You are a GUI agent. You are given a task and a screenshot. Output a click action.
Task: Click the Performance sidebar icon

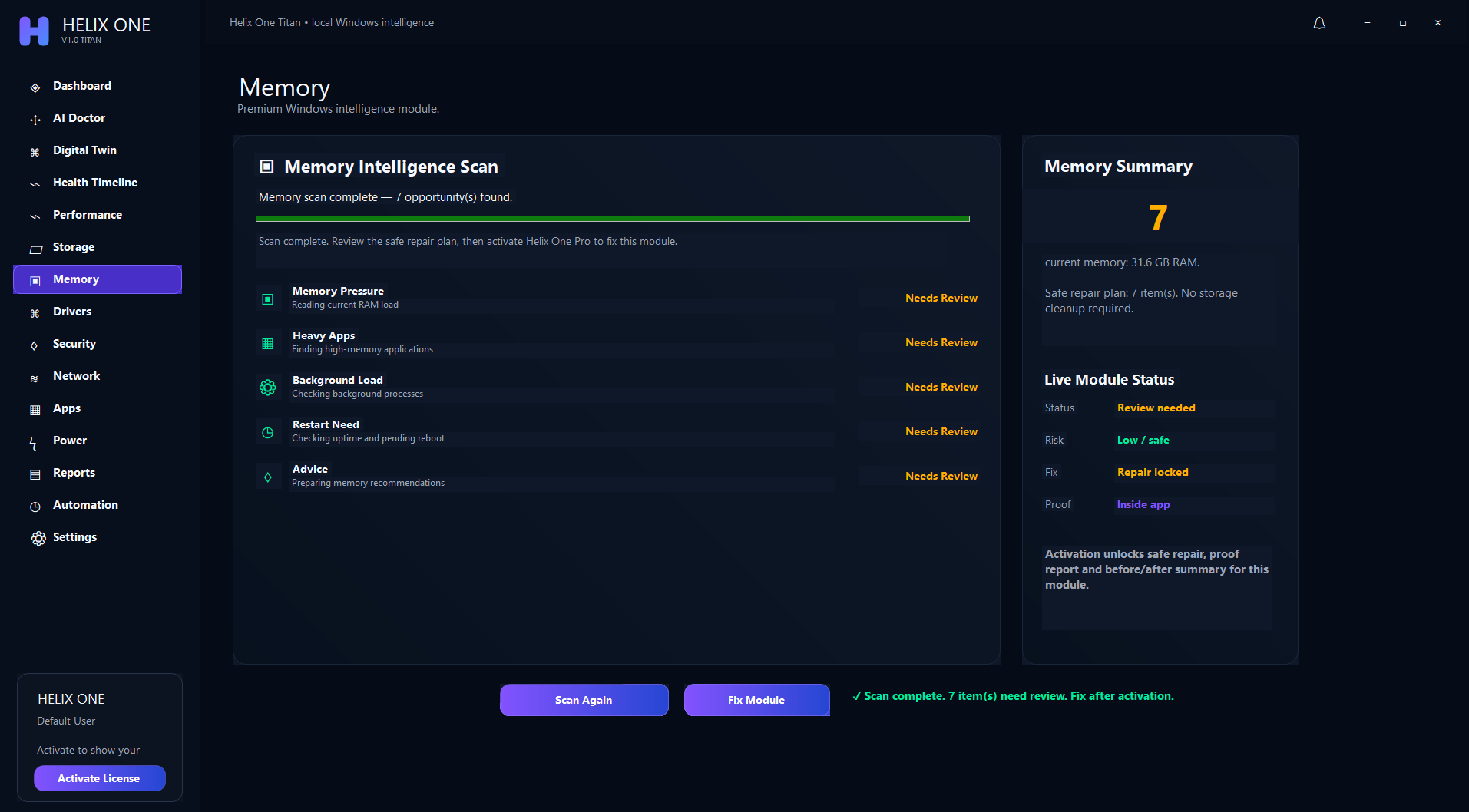(x=35, y=216)
